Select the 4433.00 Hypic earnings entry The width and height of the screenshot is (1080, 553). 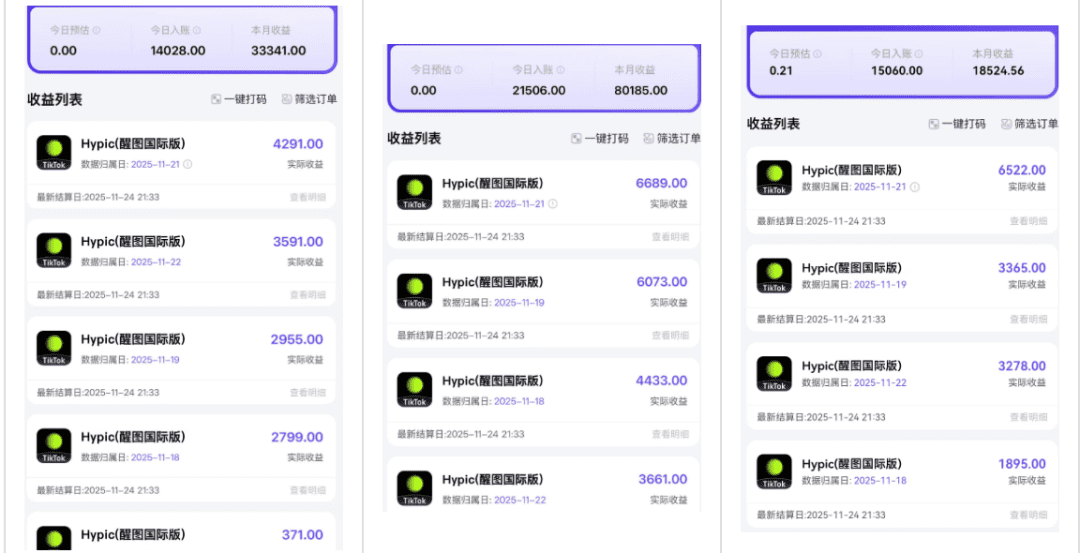coord(540,389)
